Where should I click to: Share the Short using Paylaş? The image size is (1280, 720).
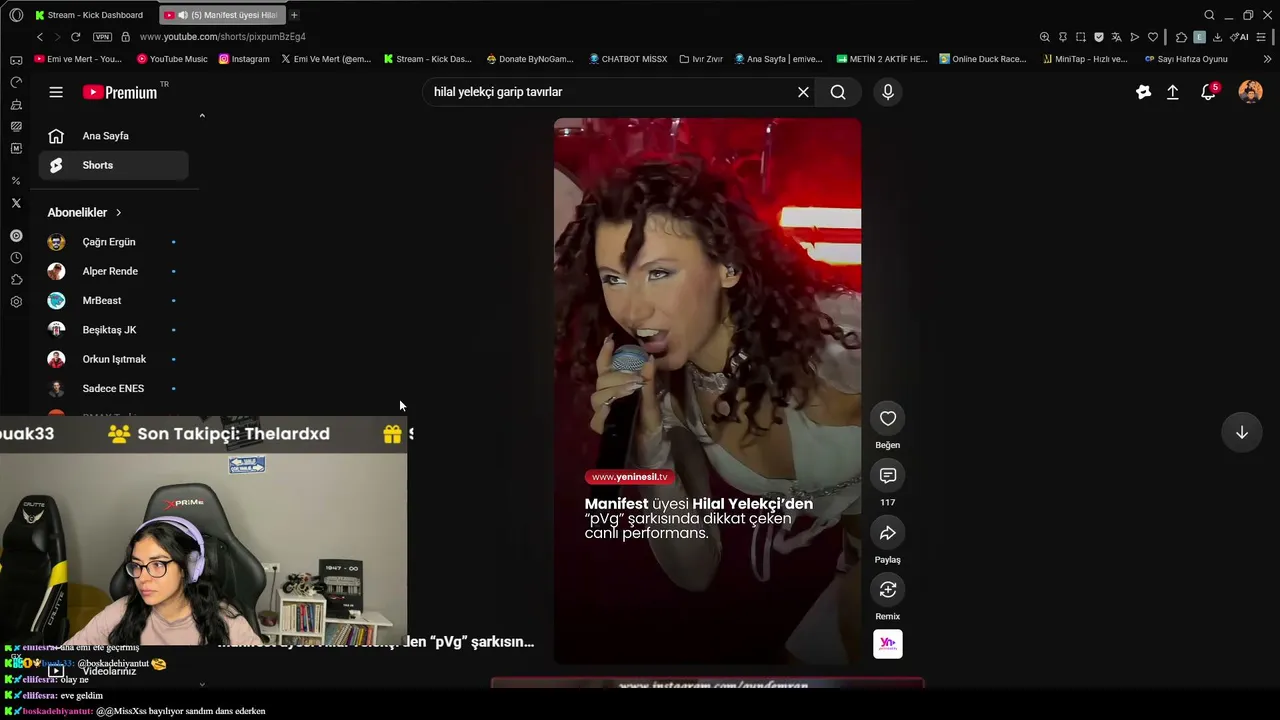[888, 533]
